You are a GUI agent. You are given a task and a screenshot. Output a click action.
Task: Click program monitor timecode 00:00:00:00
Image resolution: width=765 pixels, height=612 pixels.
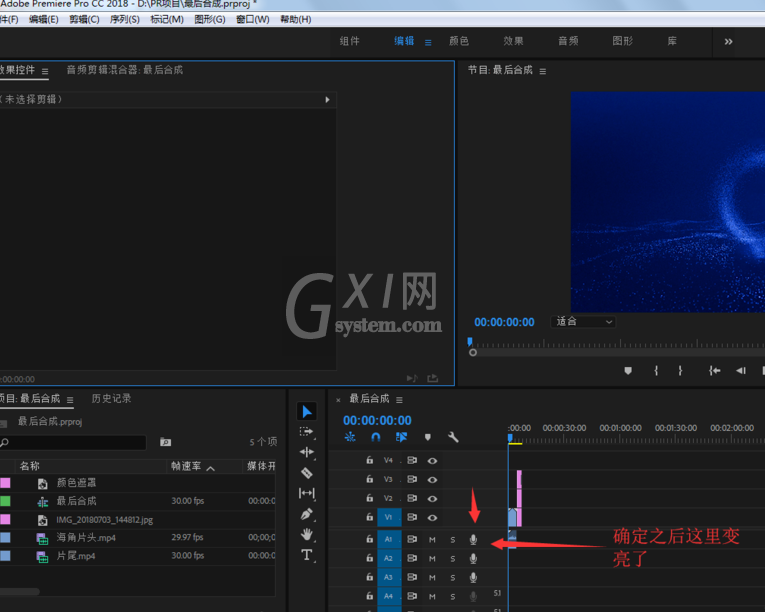(x=504, y=322)
